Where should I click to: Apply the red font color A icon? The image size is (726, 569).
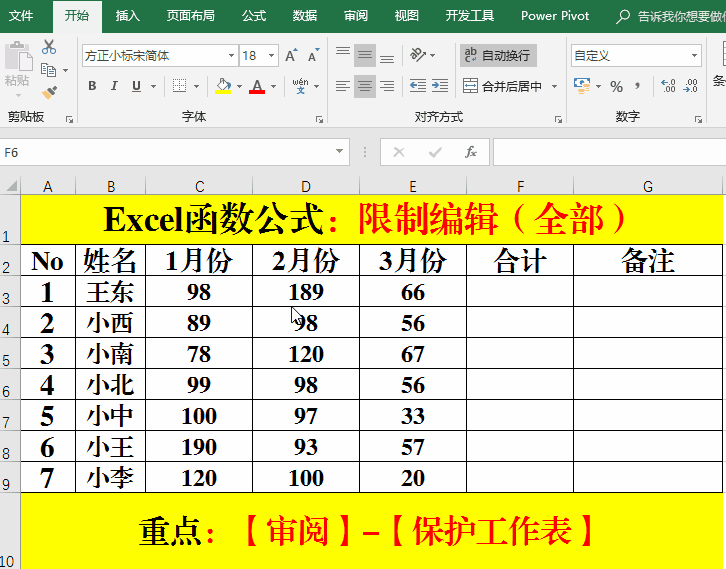pos(257,86)
